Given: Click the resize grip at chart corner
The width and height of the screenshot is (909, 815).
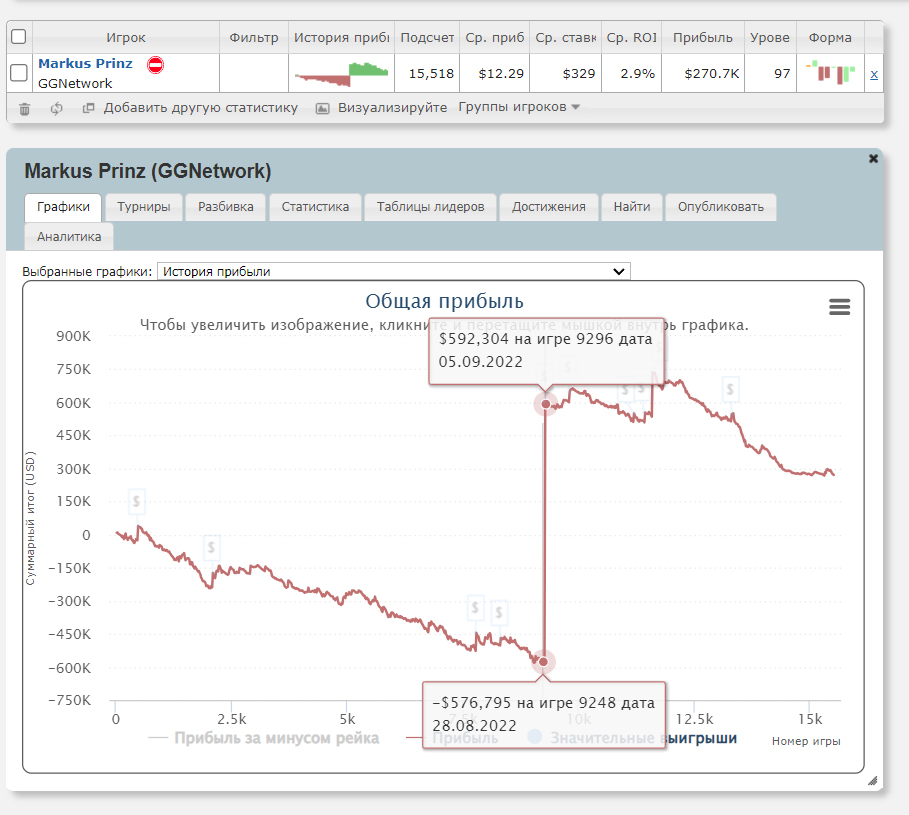Looking at the screenshot, I should 871,780.
